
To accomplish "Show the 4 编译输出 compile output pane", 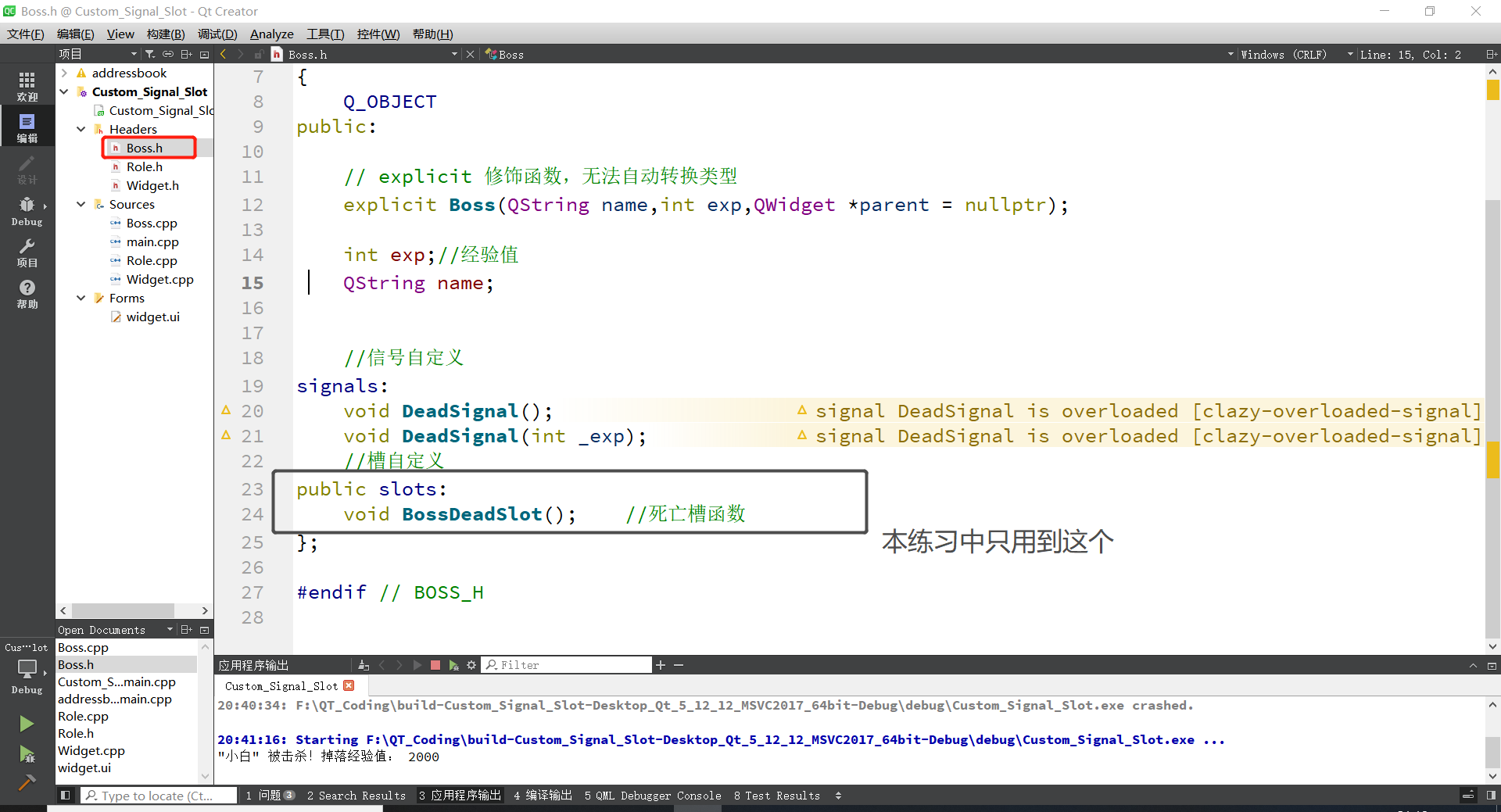I will (x=543, y=795).
